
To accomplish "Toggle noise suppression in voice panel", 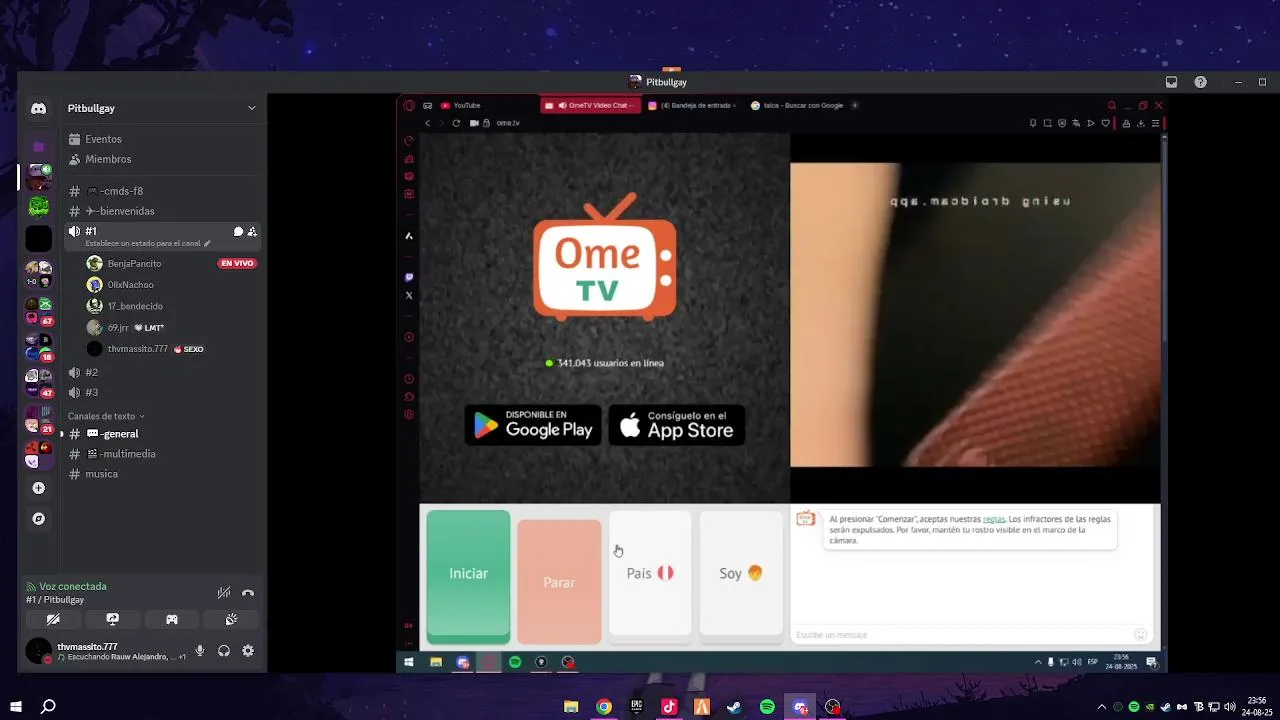I will click(x=224, y=593).
